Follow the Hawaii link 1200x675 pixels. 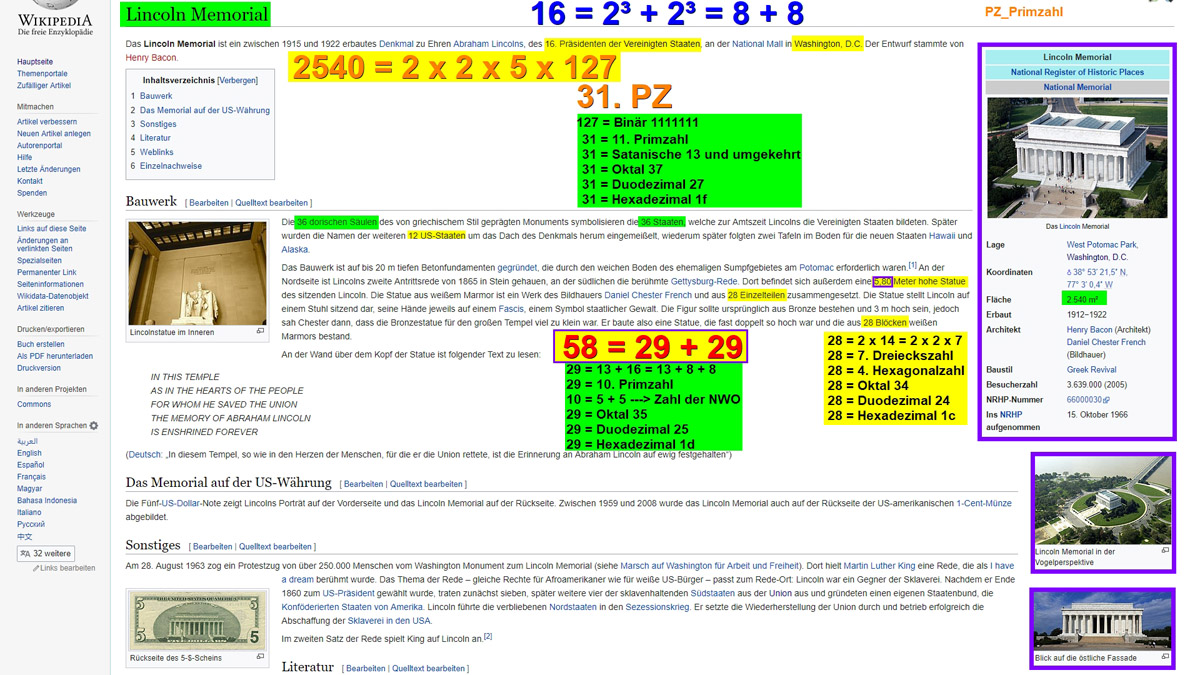[x=942, y=236]
